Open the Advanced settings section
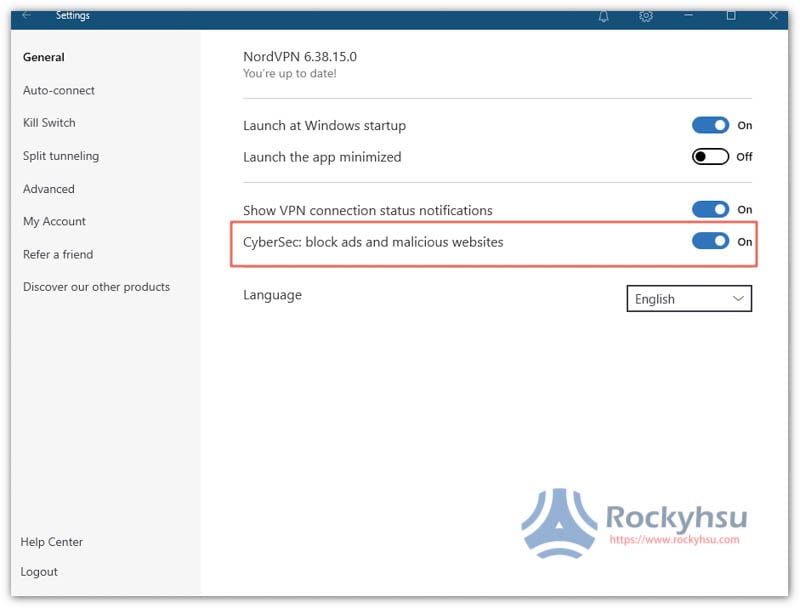 tap(48, 189)
